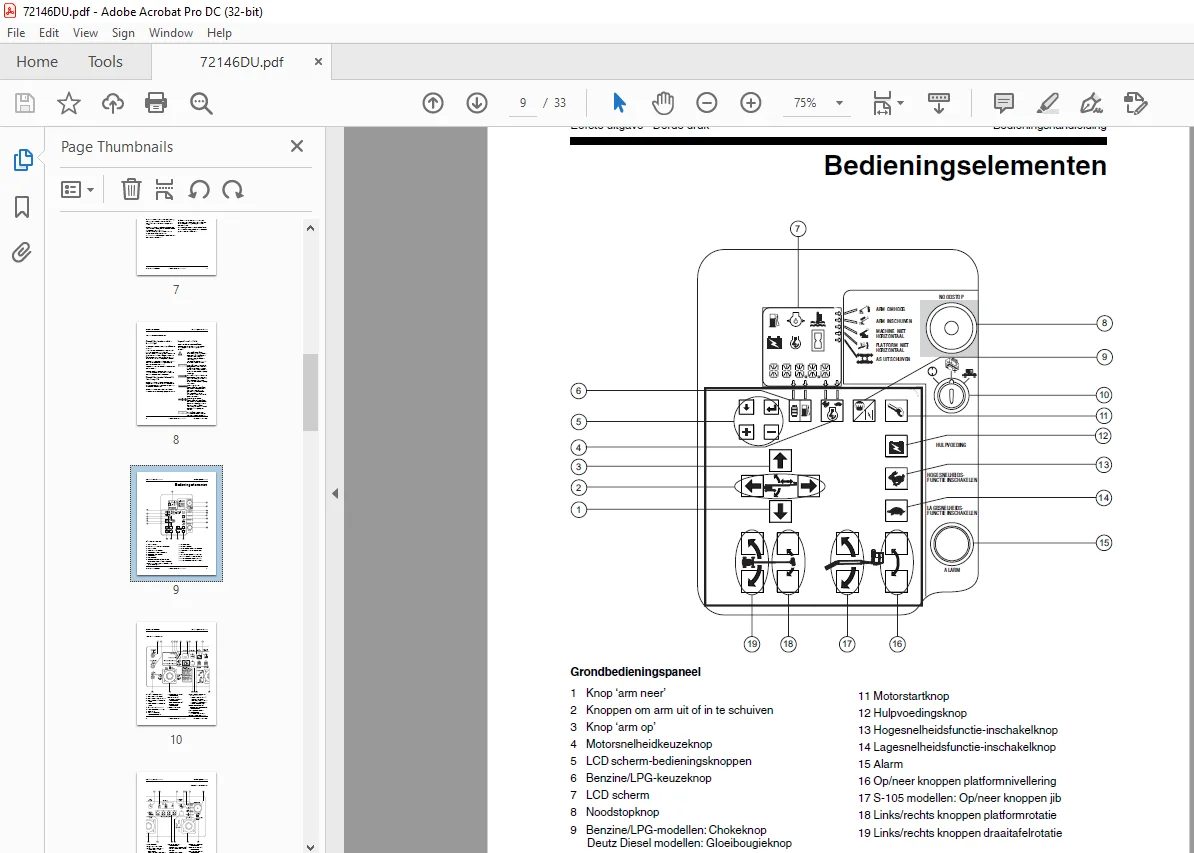Viewport: 1194px width, 853px height.
Task: Open Attachments paperclip panel
Action: (x=22, y=252)
